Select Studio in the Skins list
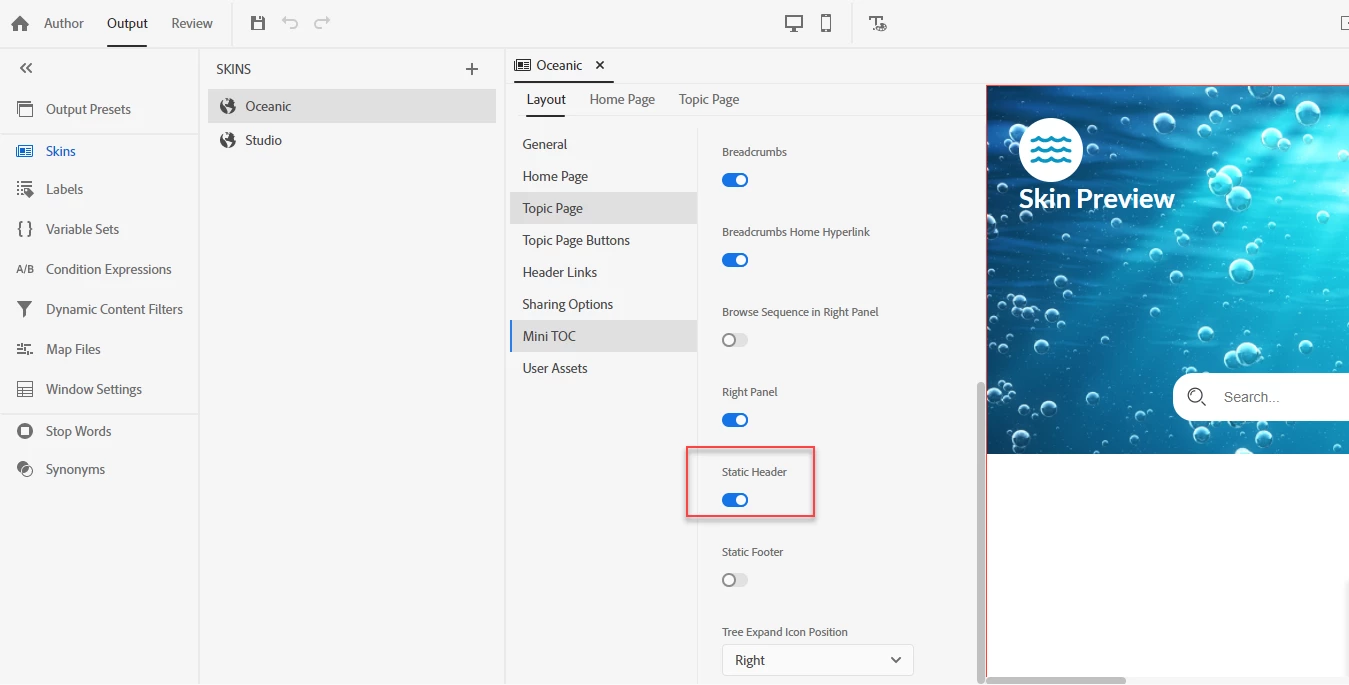The image size is (1349, 685). point(352,140)
